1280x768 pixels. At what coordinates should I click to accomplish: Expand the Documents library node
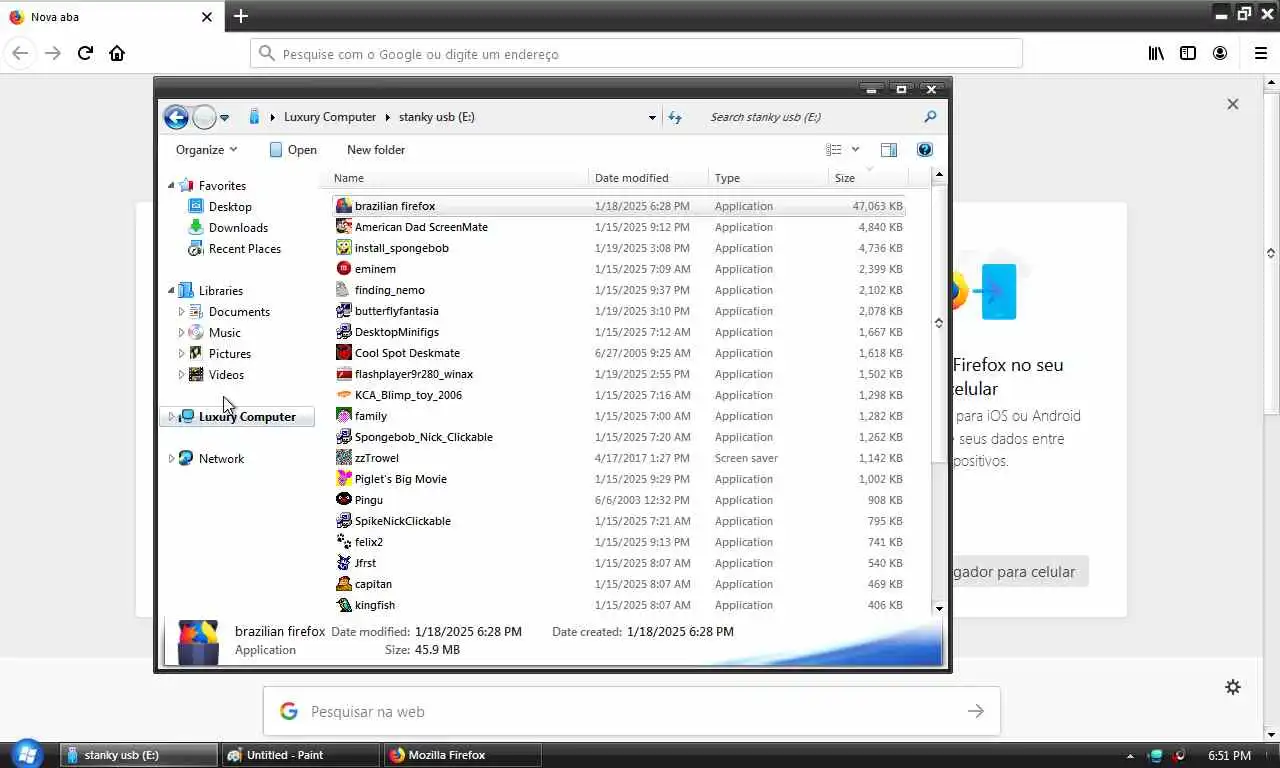click(181, 312)
